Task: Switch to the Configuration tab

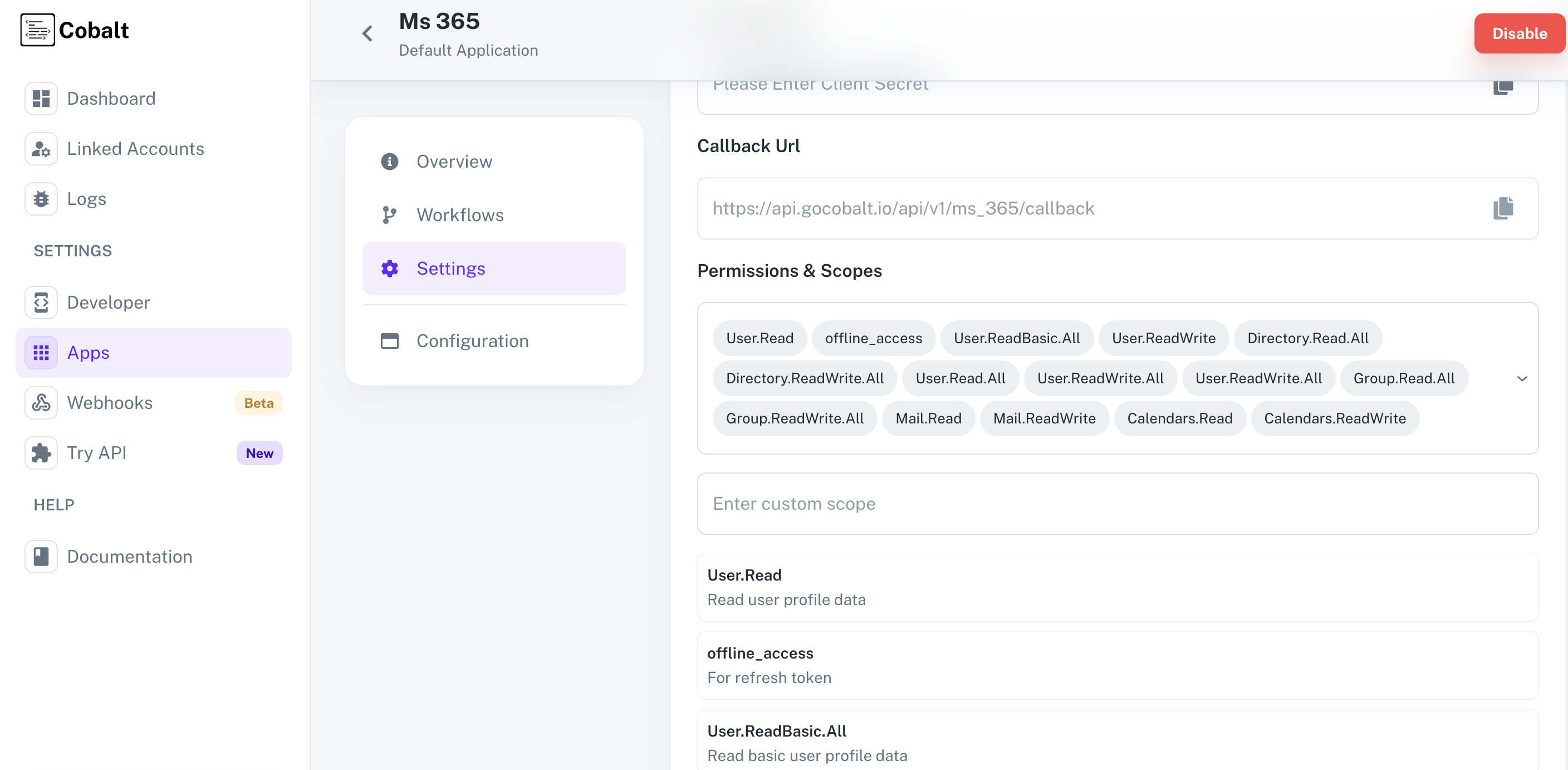Action: pos(472,340)
